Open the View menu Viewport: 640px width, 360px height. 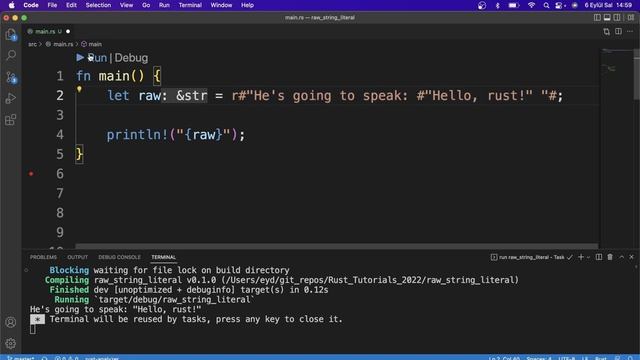(x=126, y=5)
